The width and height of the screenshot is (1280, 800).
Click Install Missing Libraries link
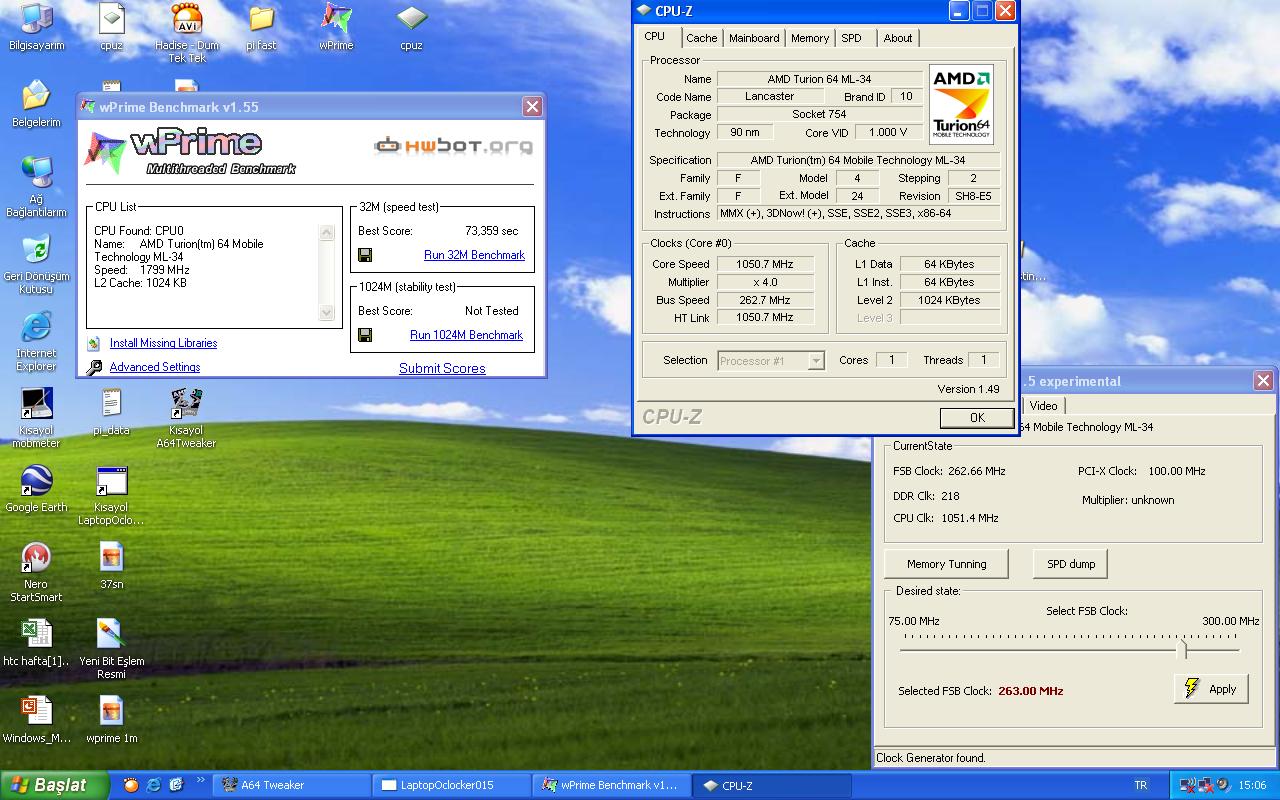click(163, 343)
